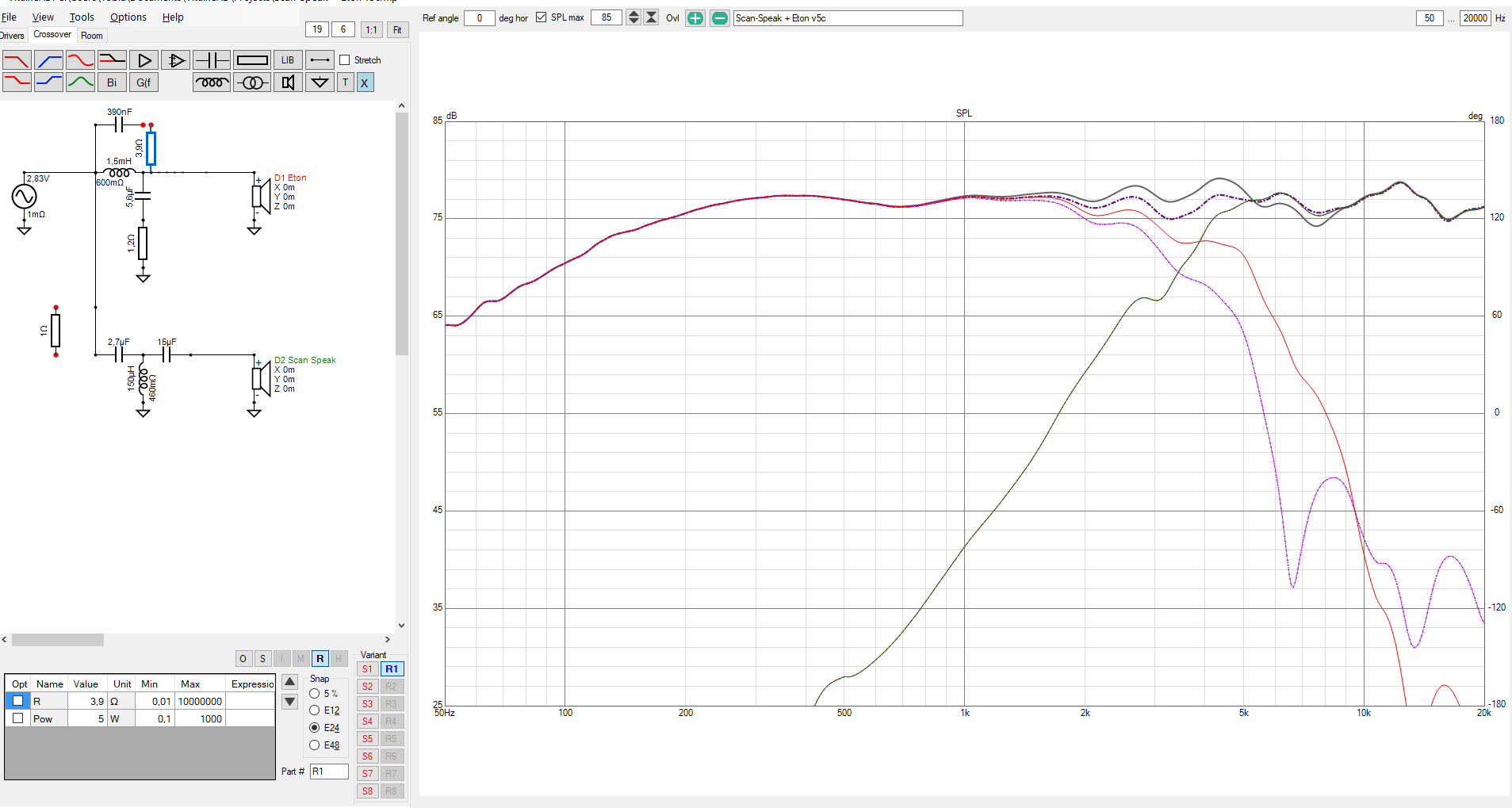Viewport: 1512px width, 808px height.
Task: Click schematic vertical scrollbar up arrow
Action: coord(401,105)
